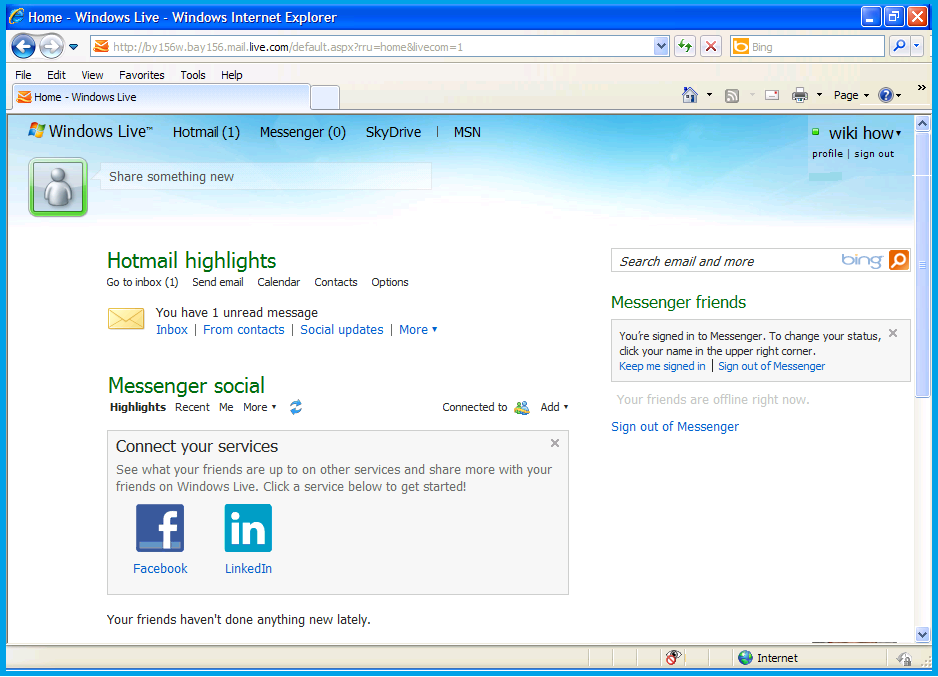Click the green online status indicator
The image size is (938, 677).
815,132
